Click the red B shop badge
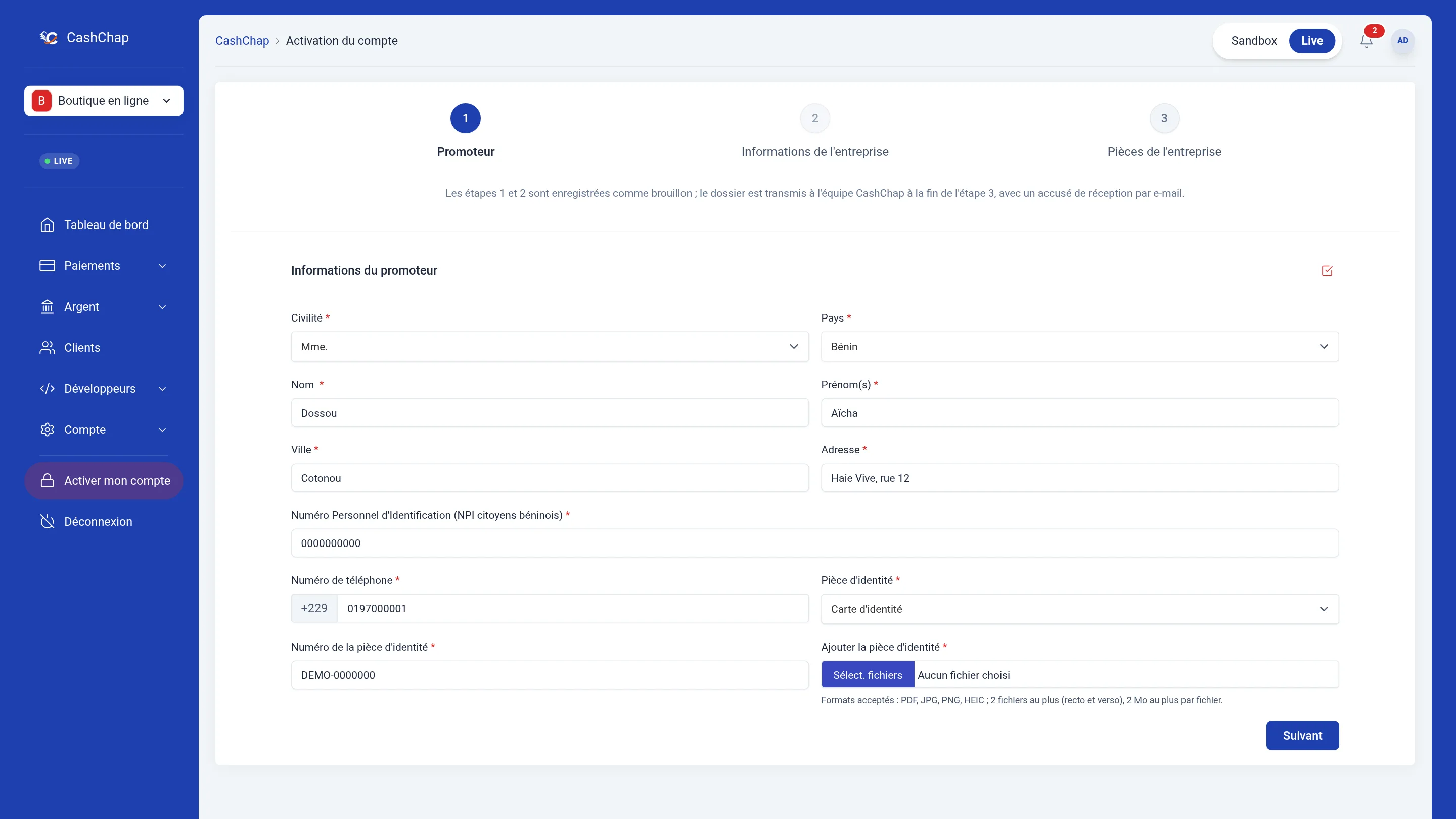 [x=41, y=101]
